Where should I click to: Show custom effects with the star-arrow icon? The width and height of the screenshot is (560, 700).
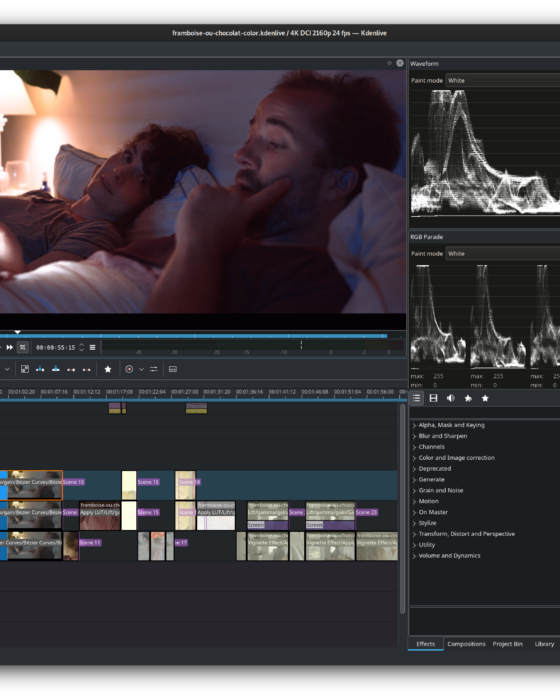pyautogui.click(x=468, y=398)
